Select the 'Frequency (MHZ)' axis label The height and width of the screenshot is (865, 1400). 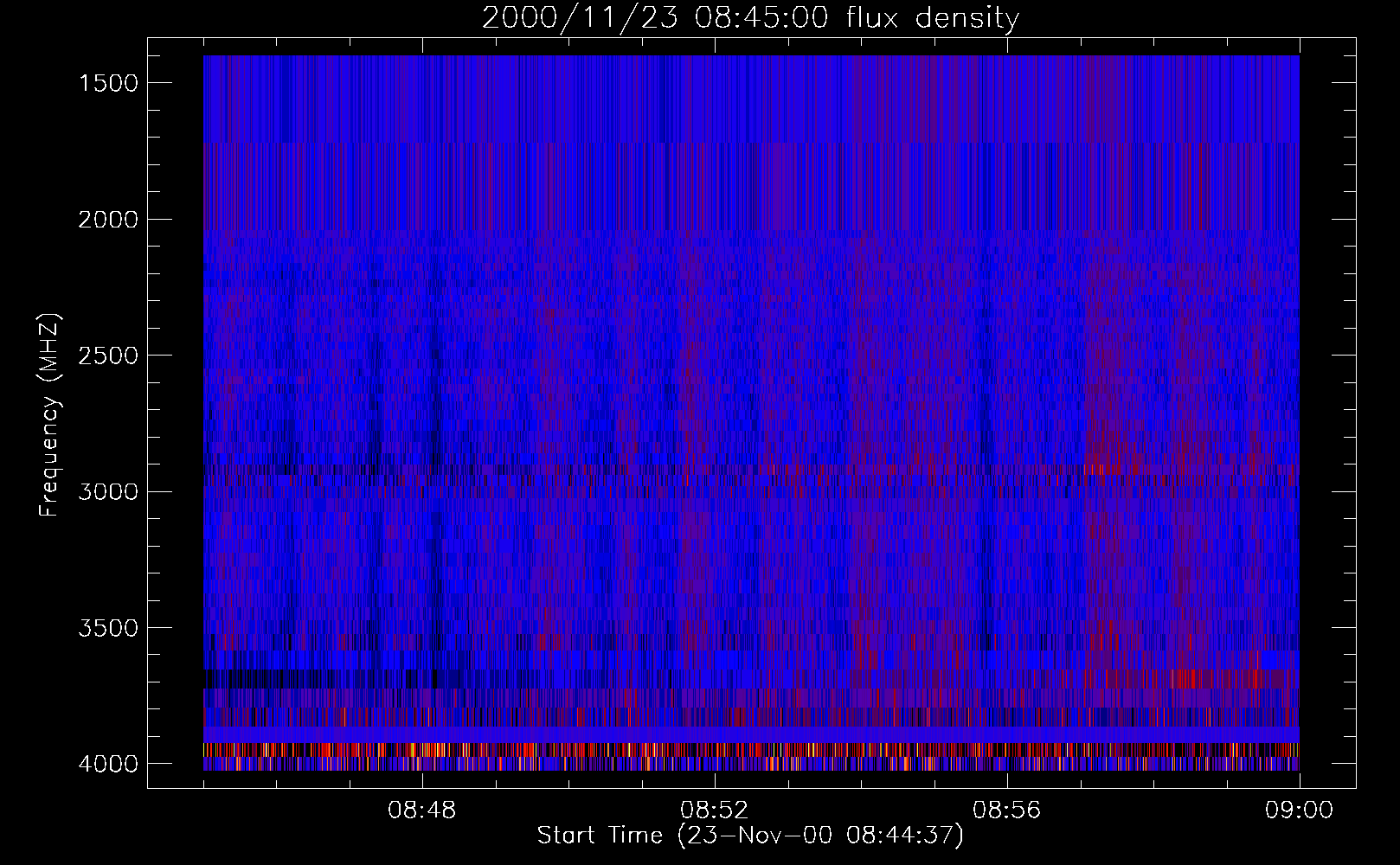click(50, 414)
